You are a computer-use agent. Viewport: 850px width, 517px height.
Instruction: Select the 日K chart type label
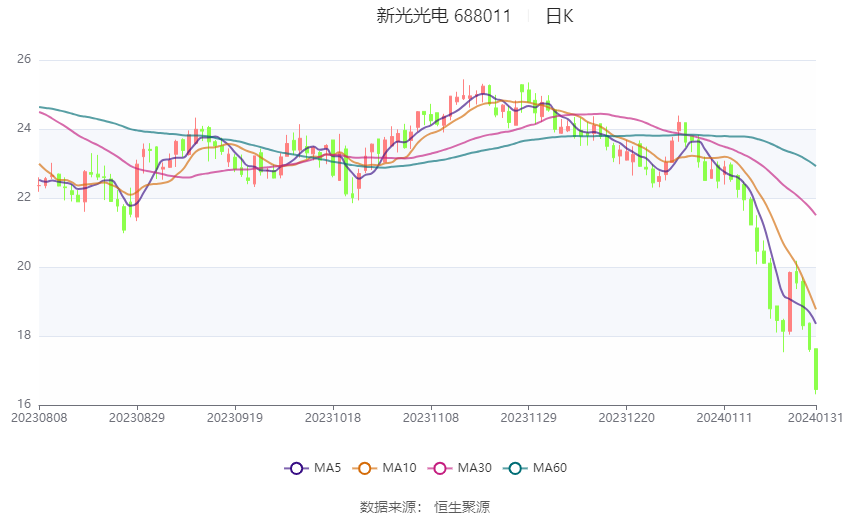coord(559,16)
